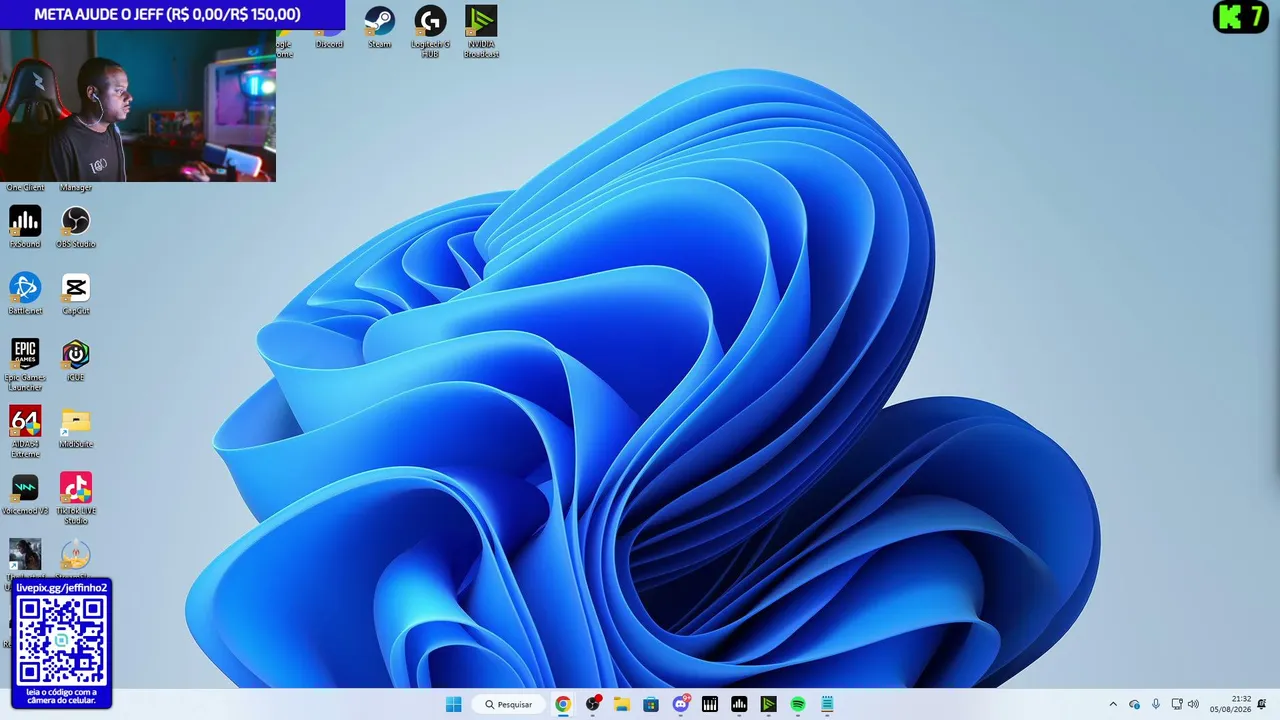Open NVIDIA Broadcast from the taskbar
Image resolution: width=1280 pixels, height=720 pixels.
pos(768,704)
